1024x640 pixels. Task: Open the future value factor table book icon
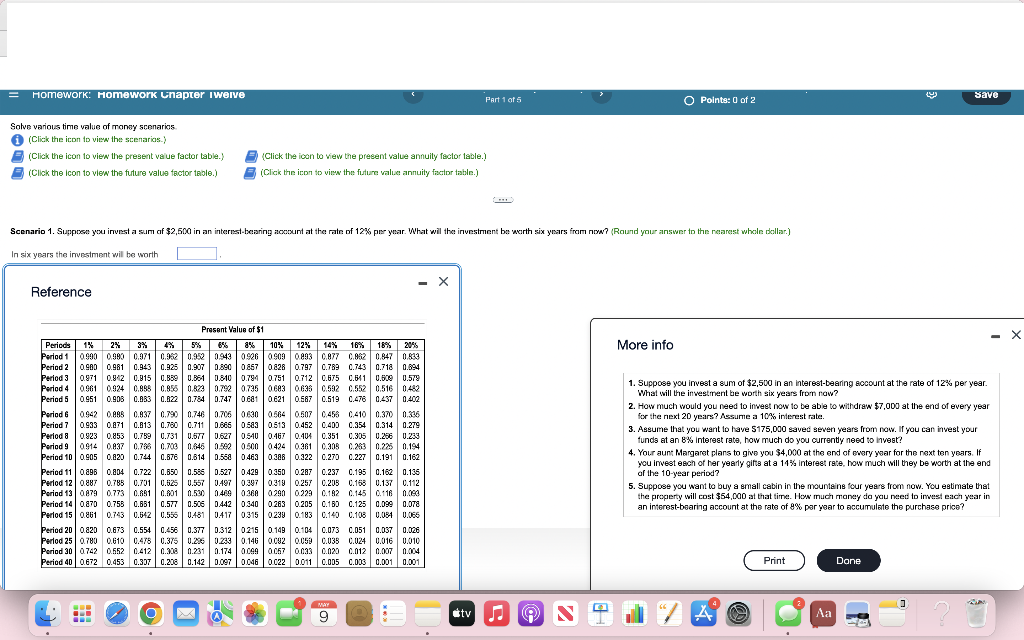coord(18,173)
